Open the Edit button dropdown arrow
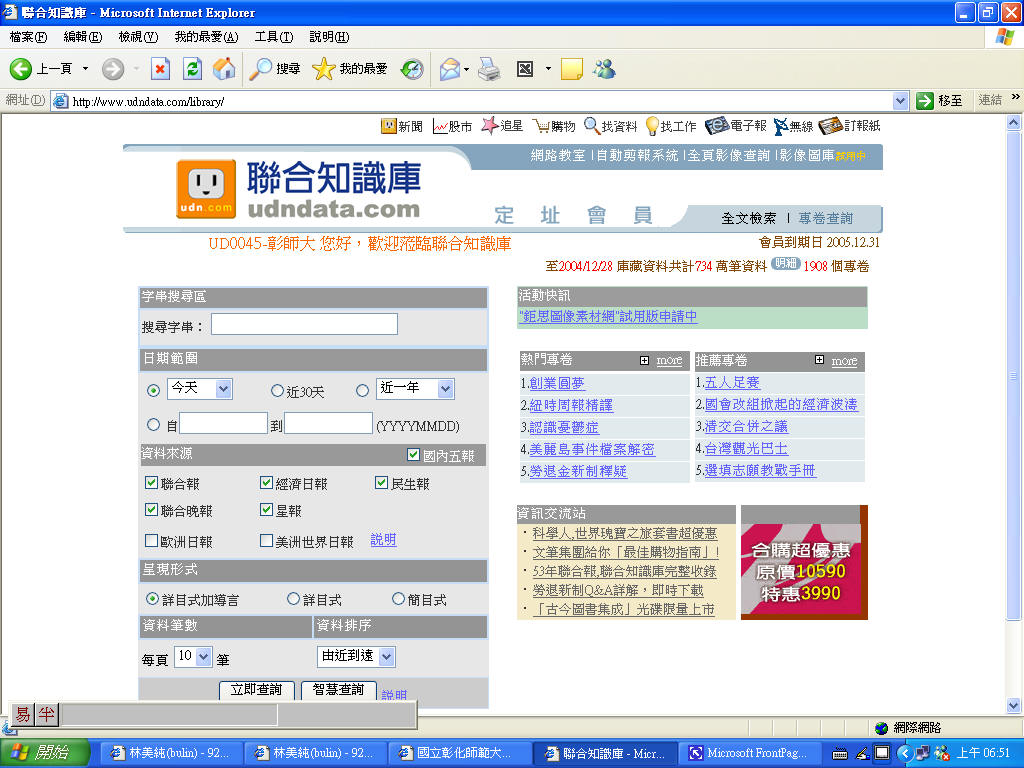1024x768 pixels. click(x=548, y=69)
